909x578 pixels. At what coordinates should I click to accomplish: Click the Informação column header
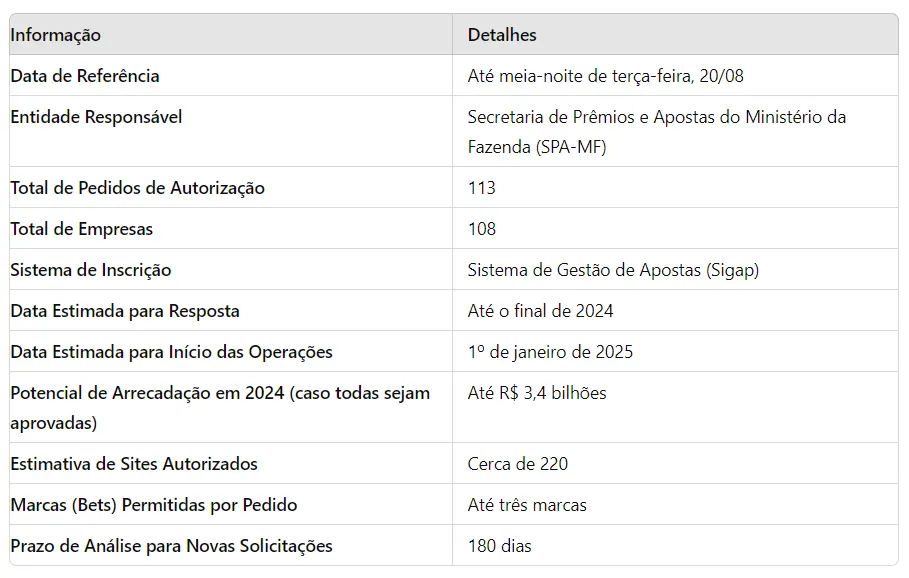(56, 35)
